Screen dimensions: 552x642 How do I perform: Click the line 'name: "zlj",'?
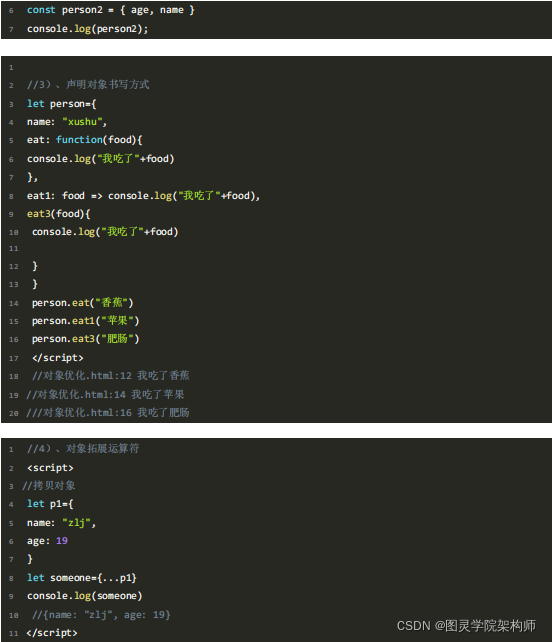tap(61, 523)
